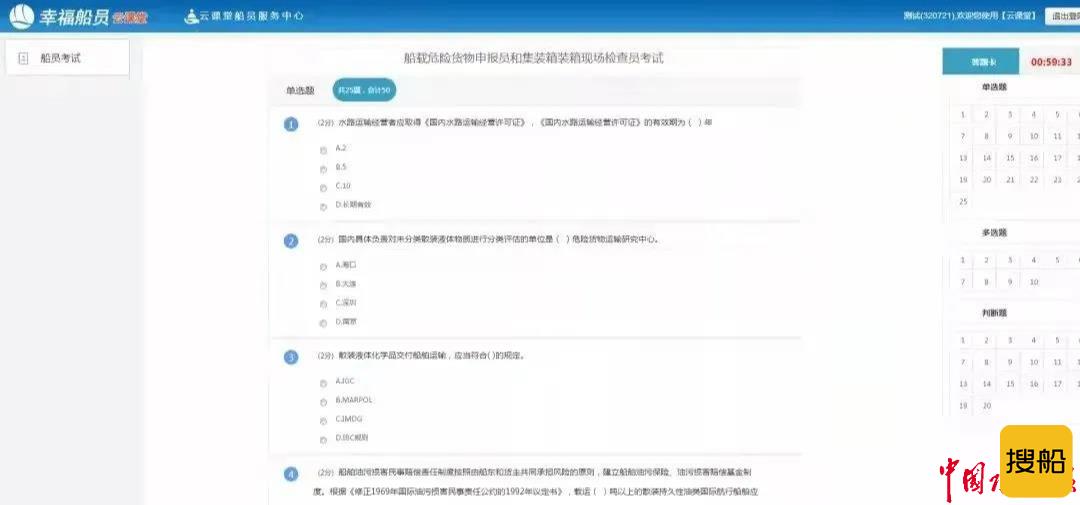Go to question 20 in 判断题 answer card
This screenshot has width=1080, height=505.
986,406
